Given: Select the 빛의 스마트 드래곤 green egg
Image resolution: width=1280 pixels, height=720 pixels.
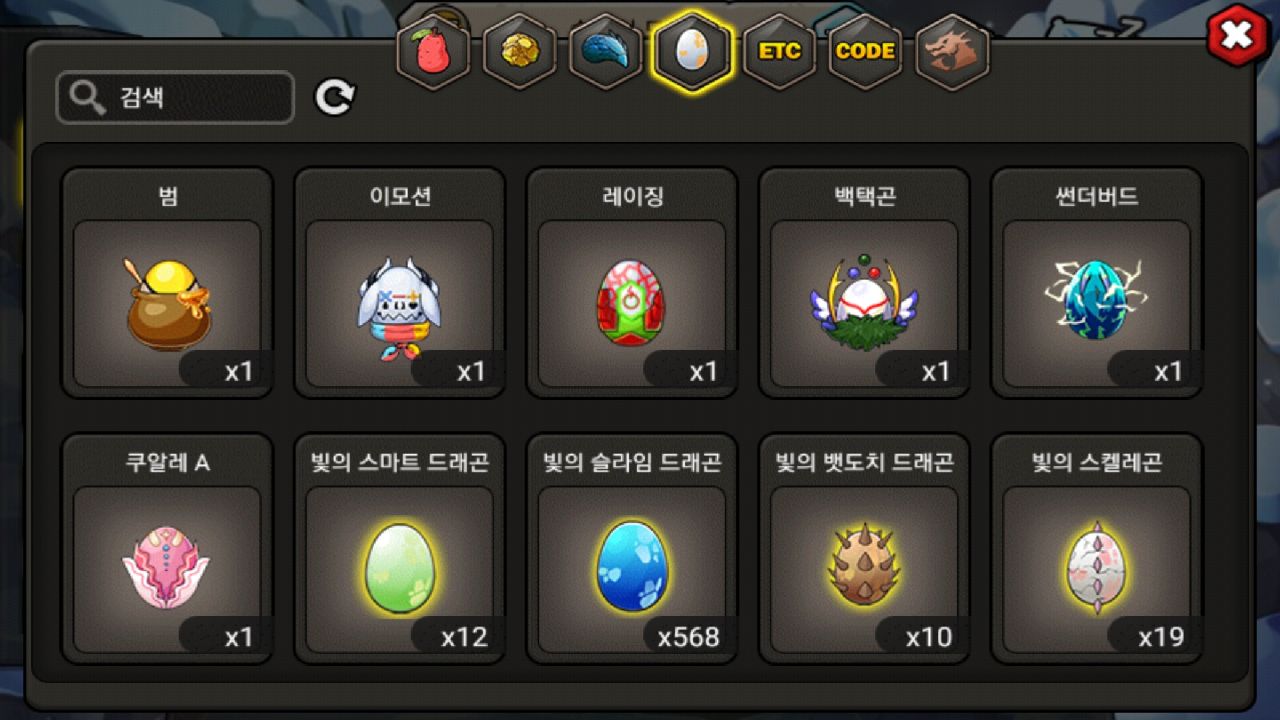Looking at the screenshot, I should pos(399,549).
